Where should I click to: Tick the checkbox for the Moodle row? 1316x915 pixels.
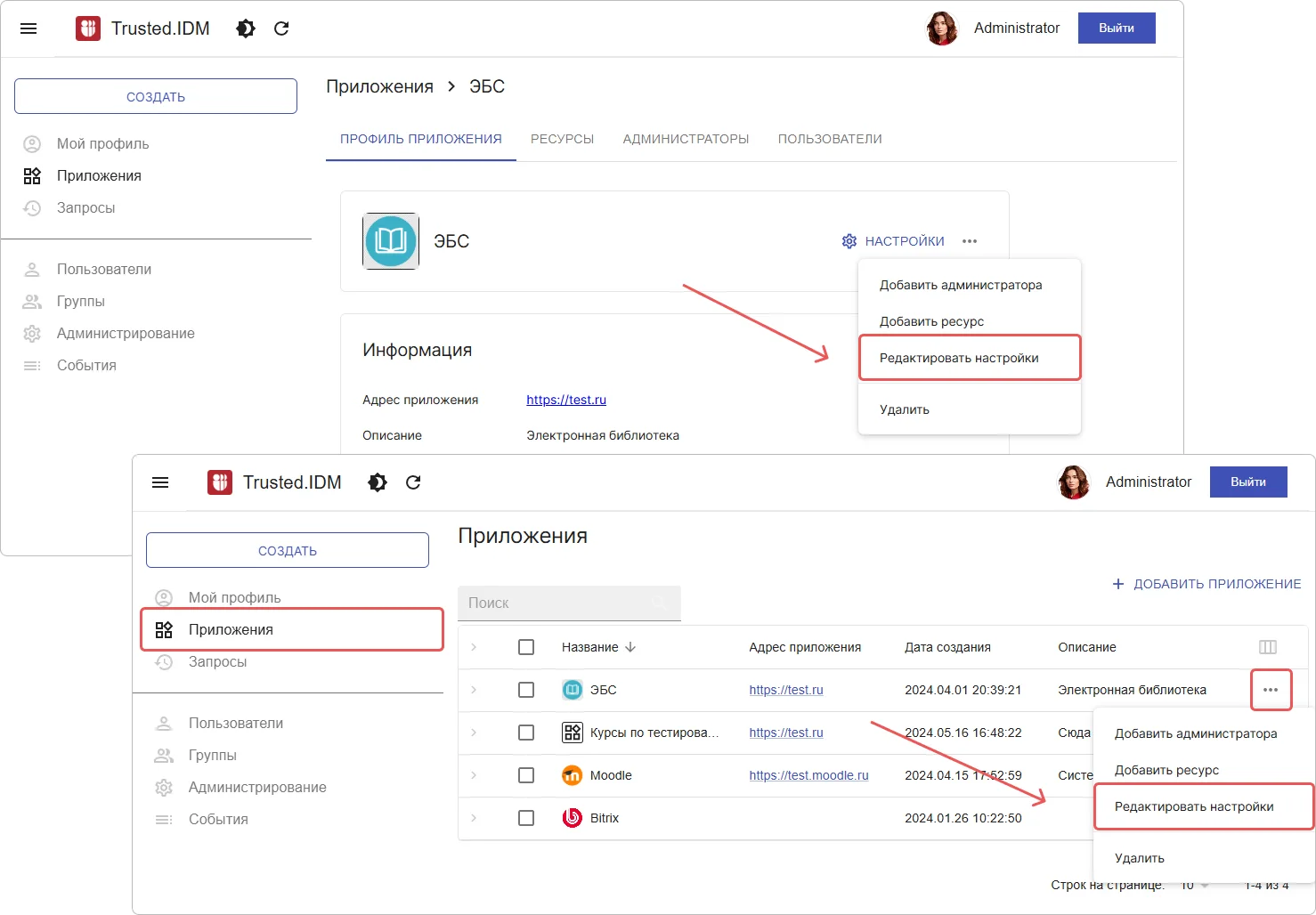tap(526, 775)
